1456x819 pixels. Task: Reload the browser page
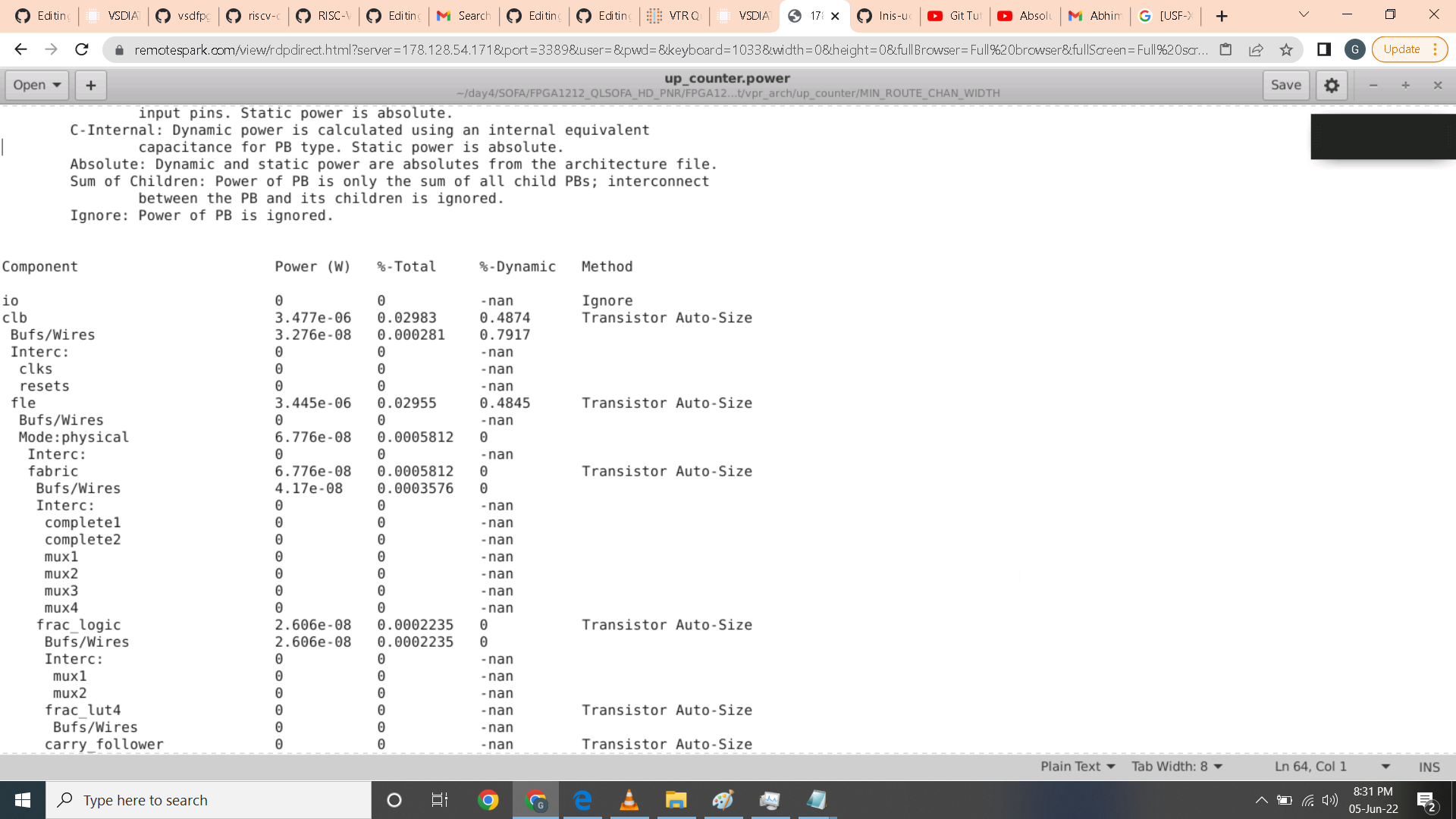tap(82, 49)
